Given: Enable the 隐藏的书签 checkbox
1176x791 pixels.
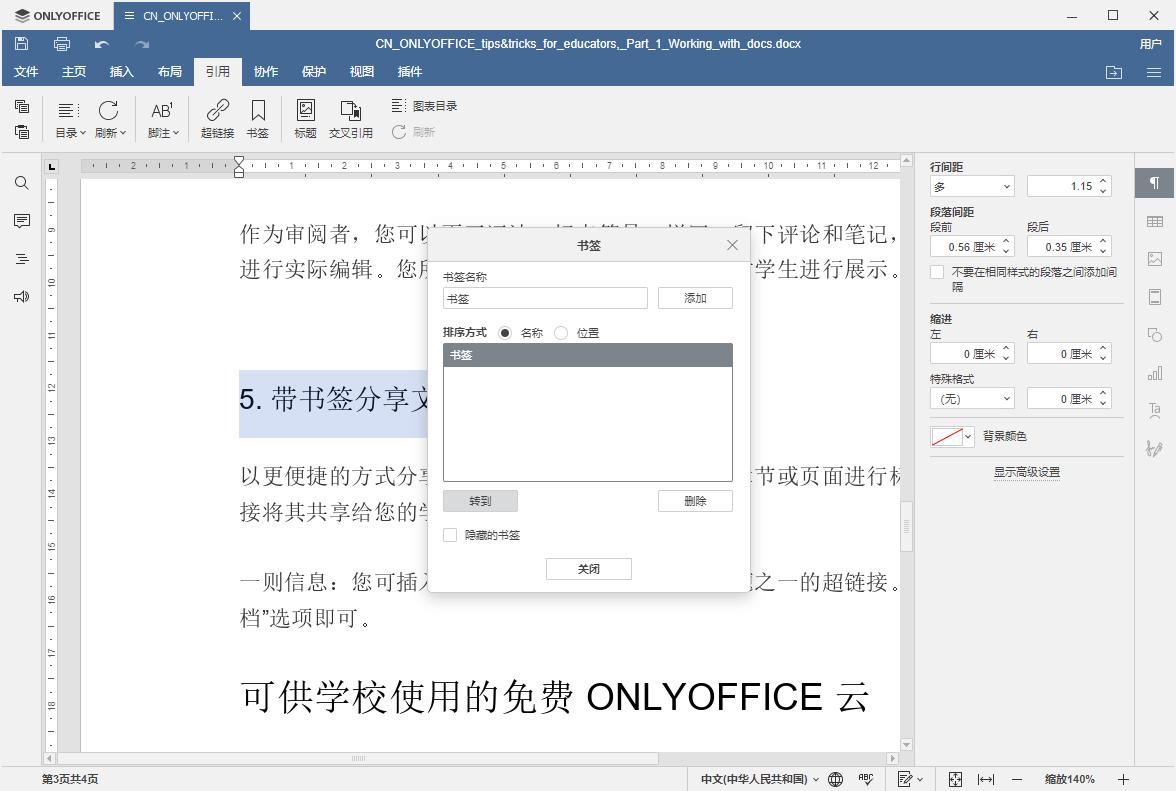Looking at the screenshot, I should tap(450, 535).
